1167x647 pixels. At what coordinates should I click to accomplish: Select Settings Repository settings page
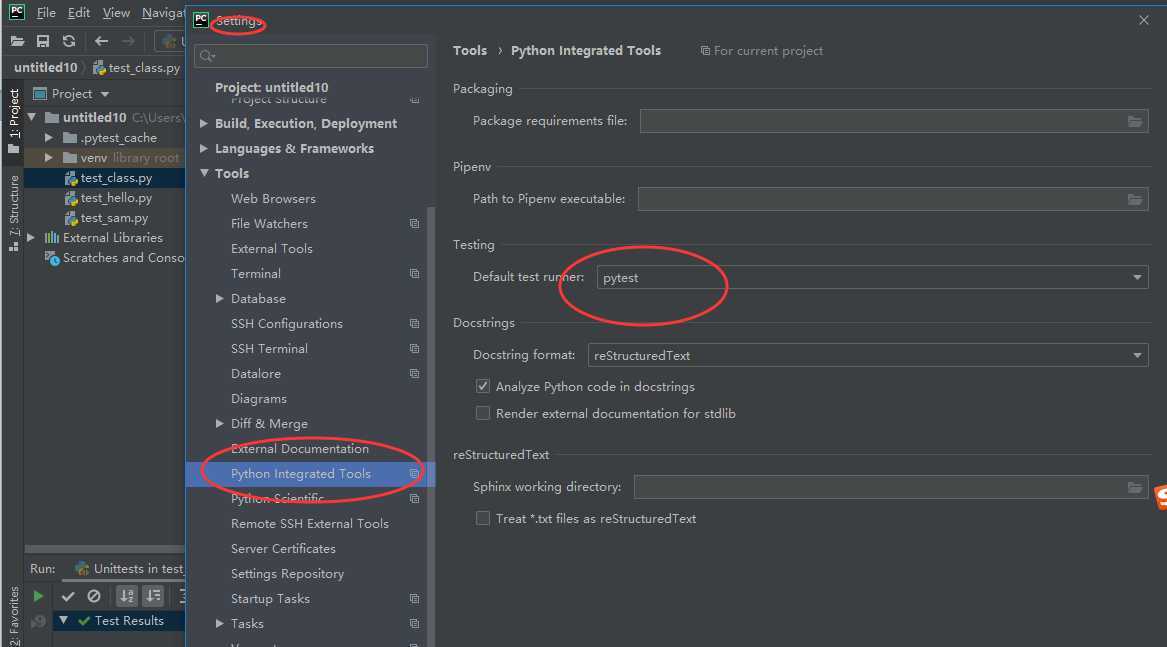(287, 574)
